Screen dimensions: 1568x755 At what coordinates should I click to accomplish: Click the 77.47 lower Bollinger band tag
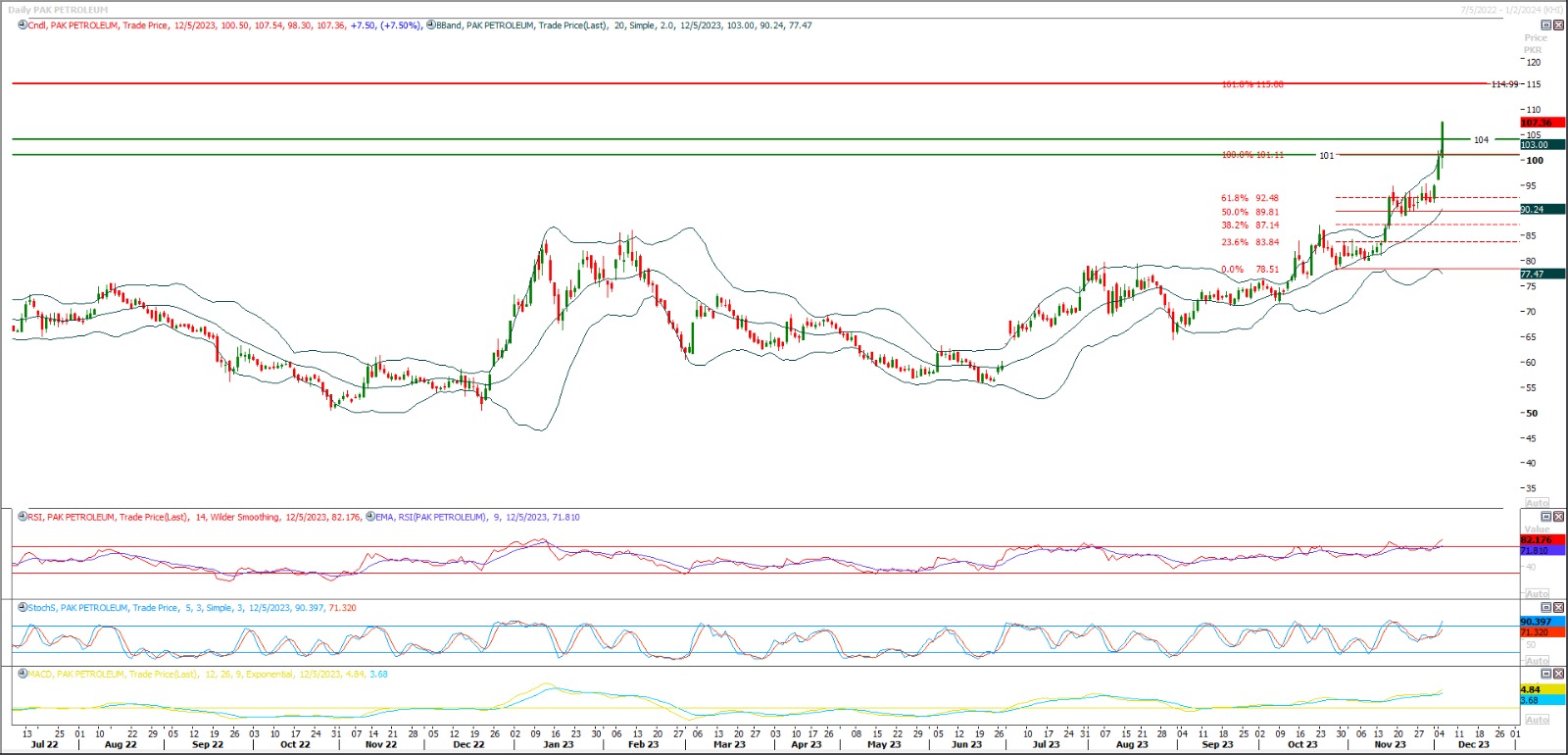point(1543,275)
